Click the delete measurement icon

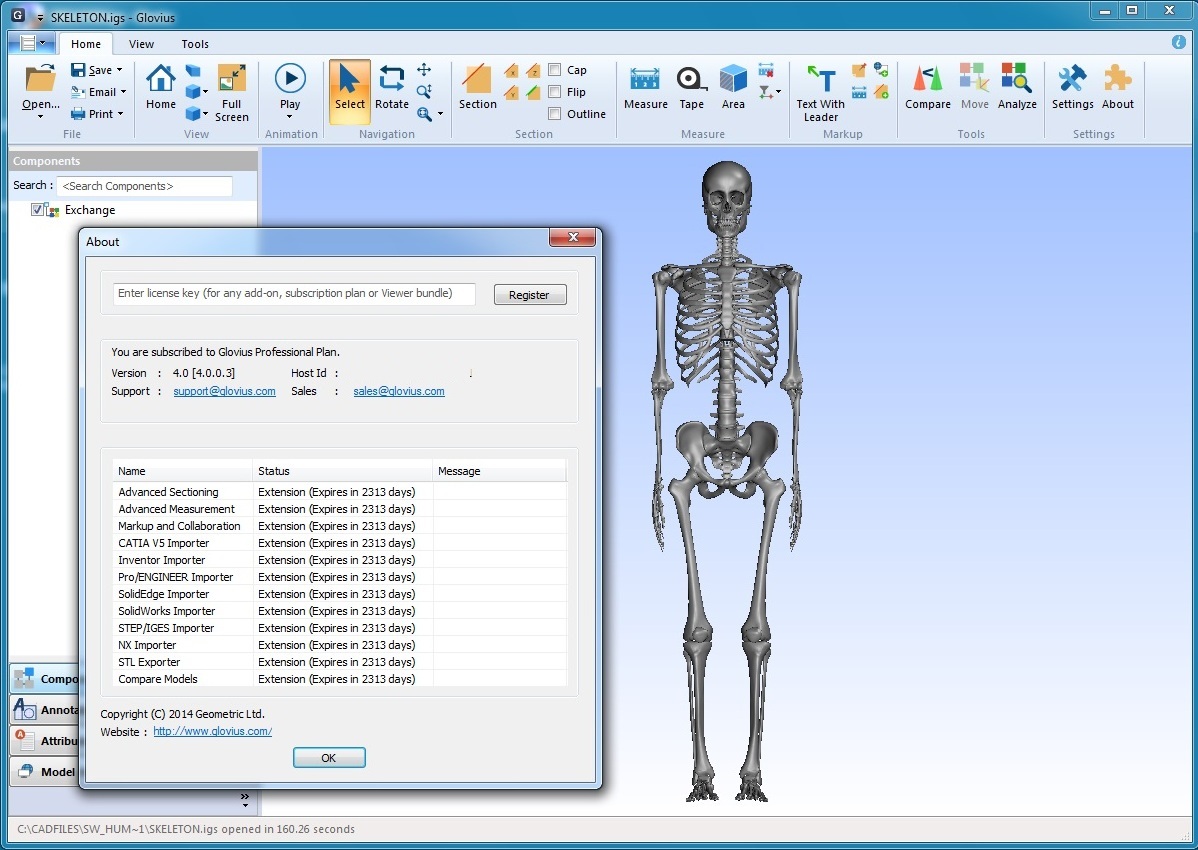pyautogui.click(x=766, y=70)
